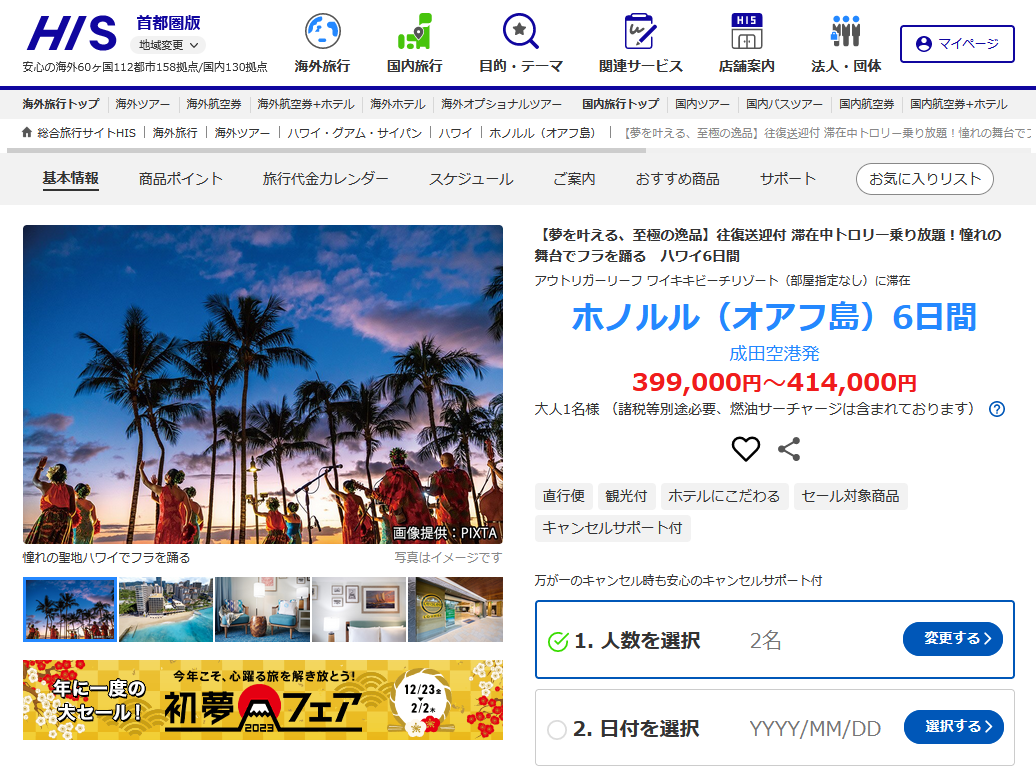This screenshot has height=776, width=1036.
Task: Click the green check on 人数を選択
Action: pyautogui.click(x=558, y=641)
